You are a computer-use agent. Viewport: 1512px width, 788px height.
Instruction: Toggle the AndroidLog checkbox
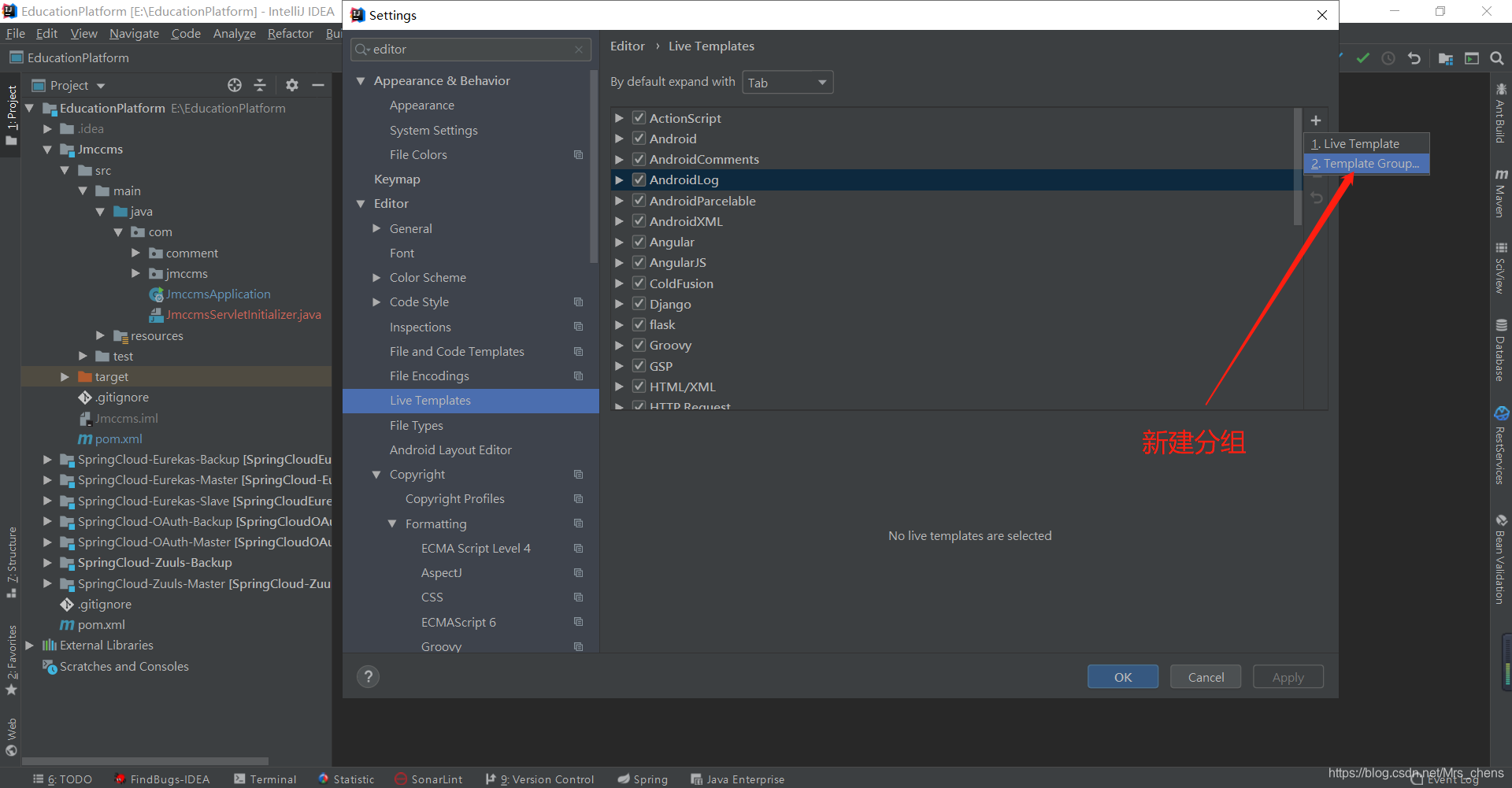point(639,179)
